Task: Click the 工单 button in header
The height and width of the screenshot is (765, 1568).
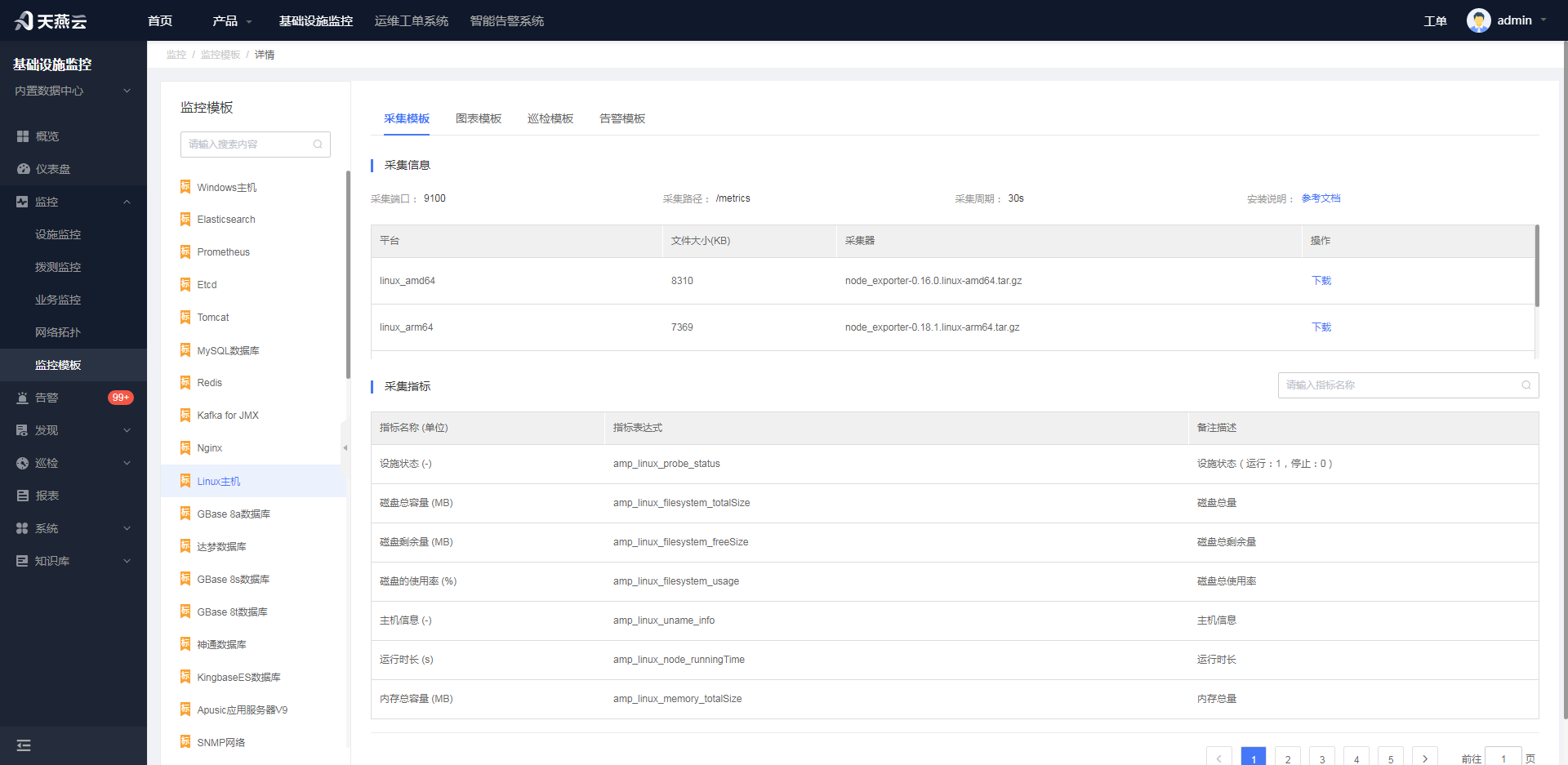Action: 1435,21
